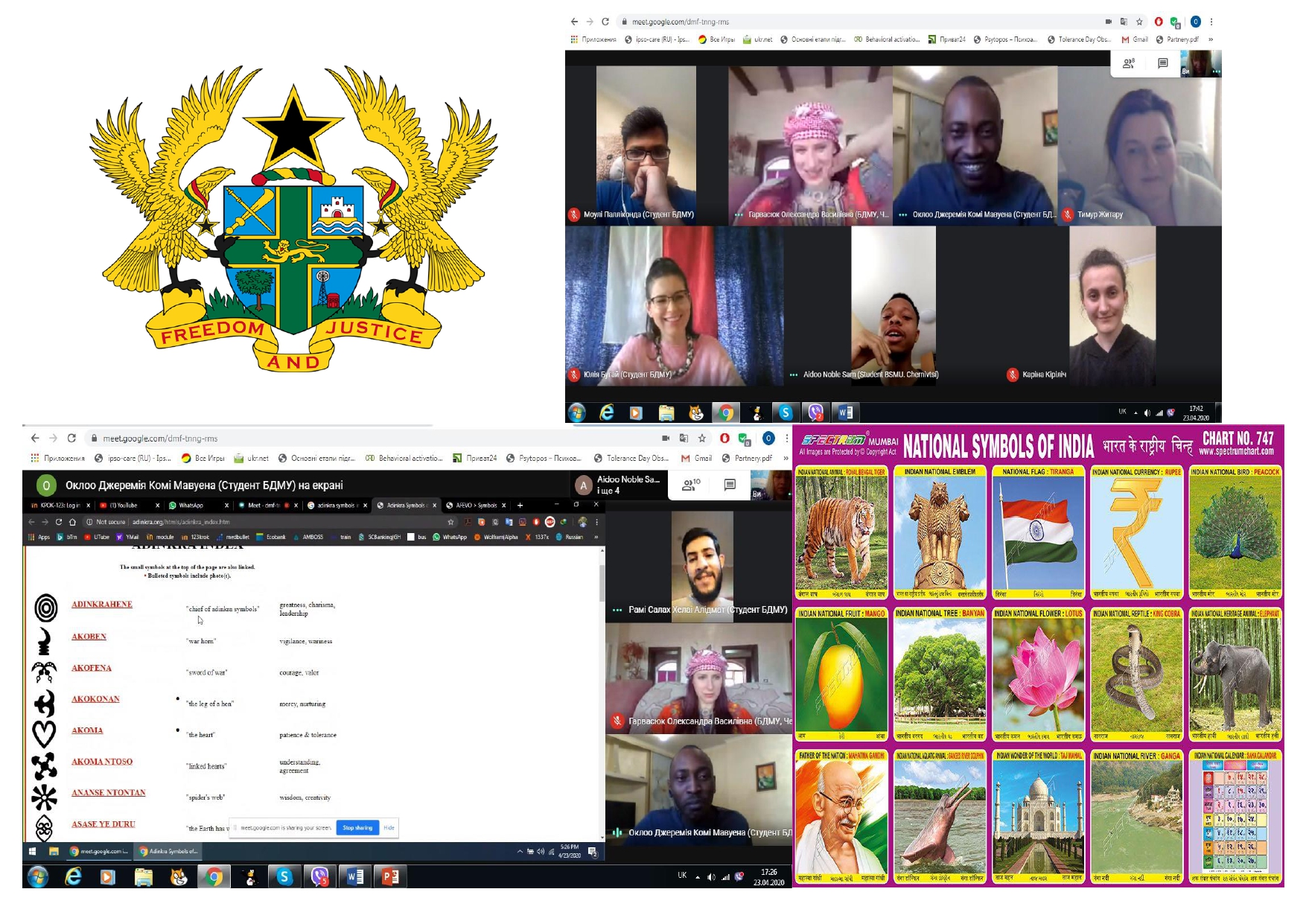Open AKOMA NTOSO symbol link
This screenshot has height=924, width=1306.
click(102, 761)
